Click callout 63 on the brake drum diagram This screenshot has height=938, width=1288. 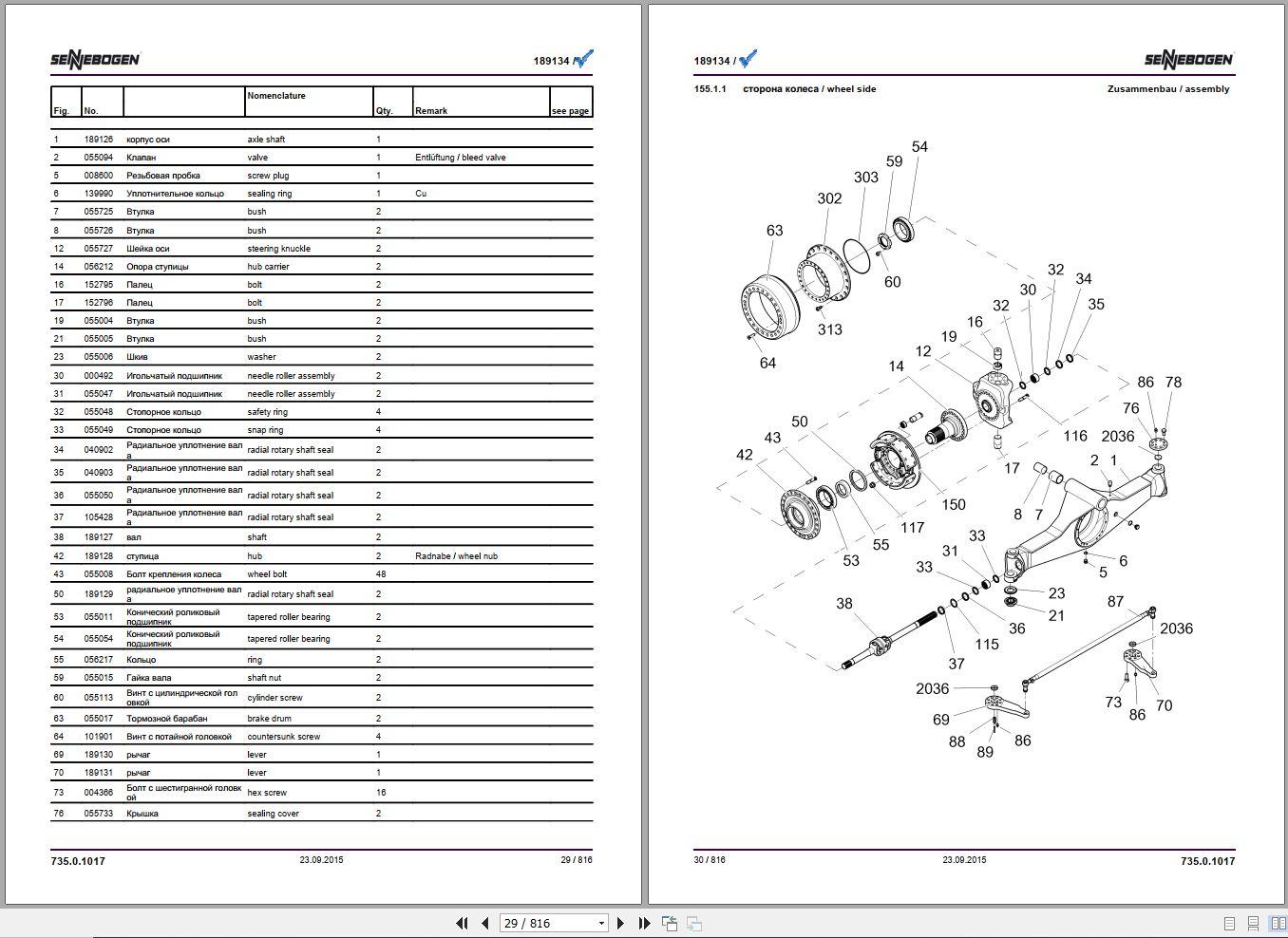(775, 231)
